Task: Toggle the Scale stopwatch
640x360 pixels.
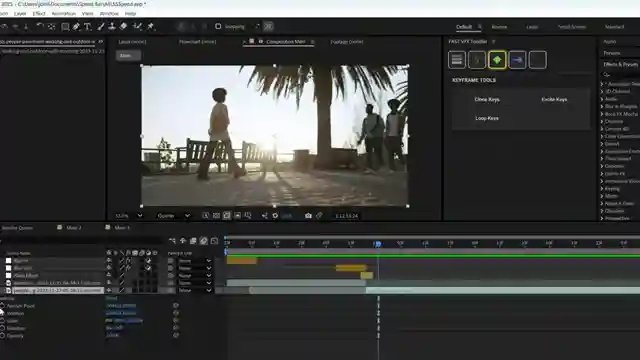Action: point(2,321)
